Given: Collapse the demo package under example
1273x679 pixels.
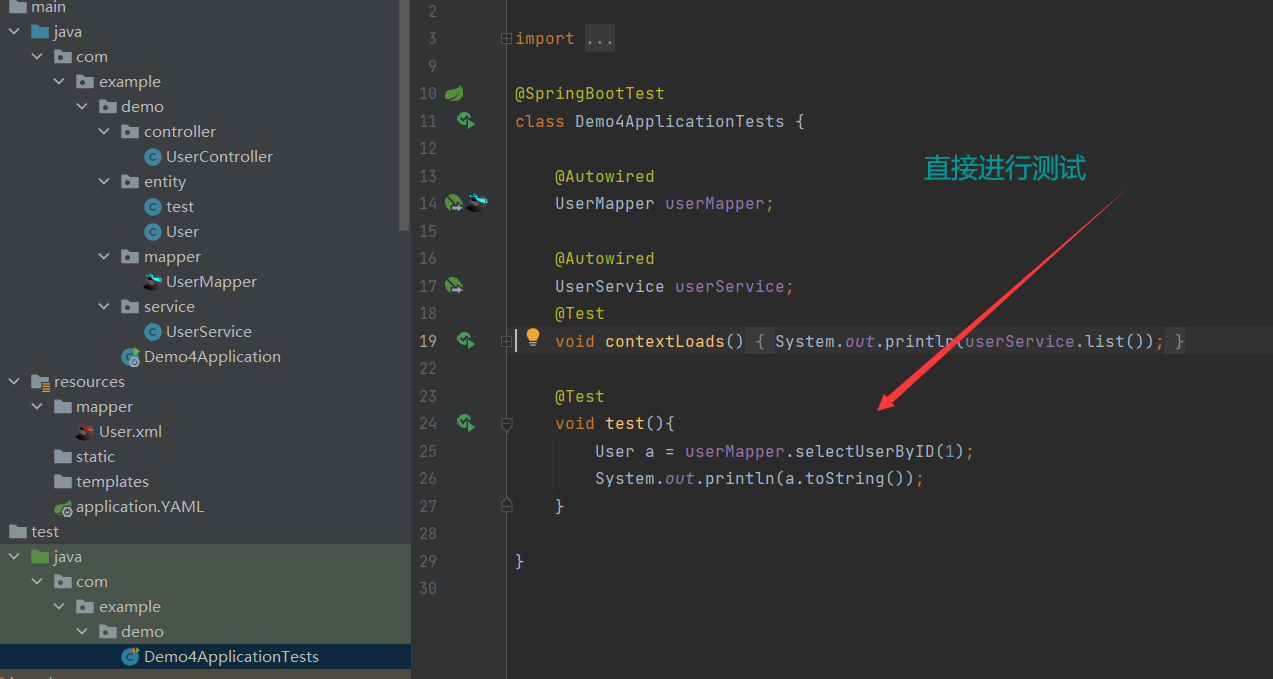Looking at the screenshot, I should pyautogui.click(x=82, y=106).
